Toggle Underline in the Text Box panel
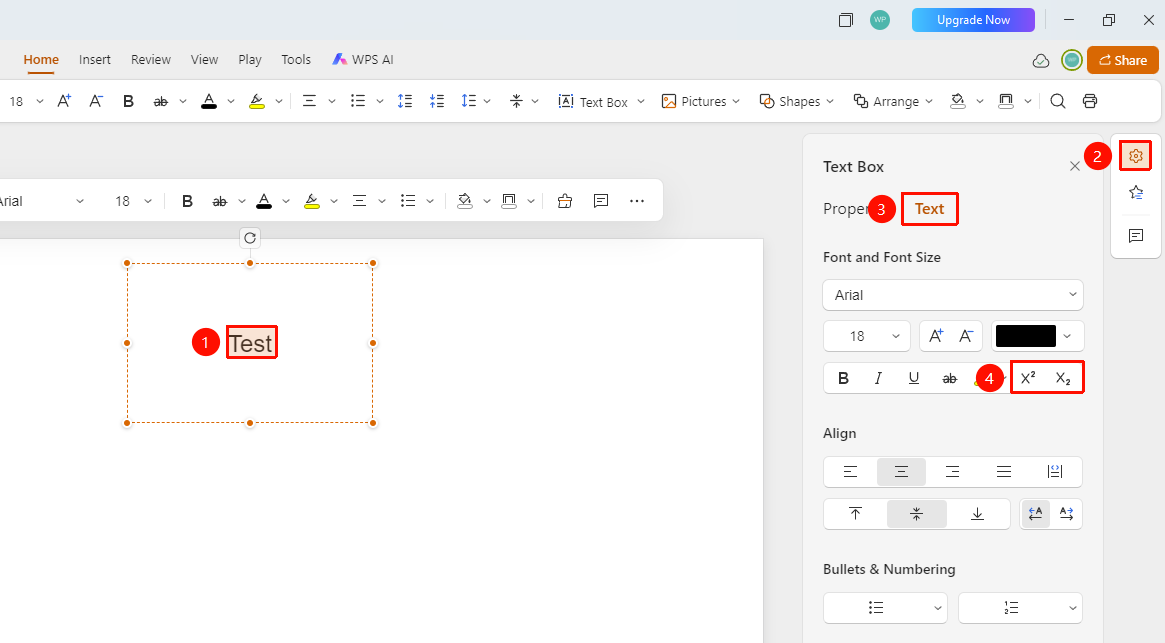Screen dimensions: 1165x643 (x=914, y=378)
